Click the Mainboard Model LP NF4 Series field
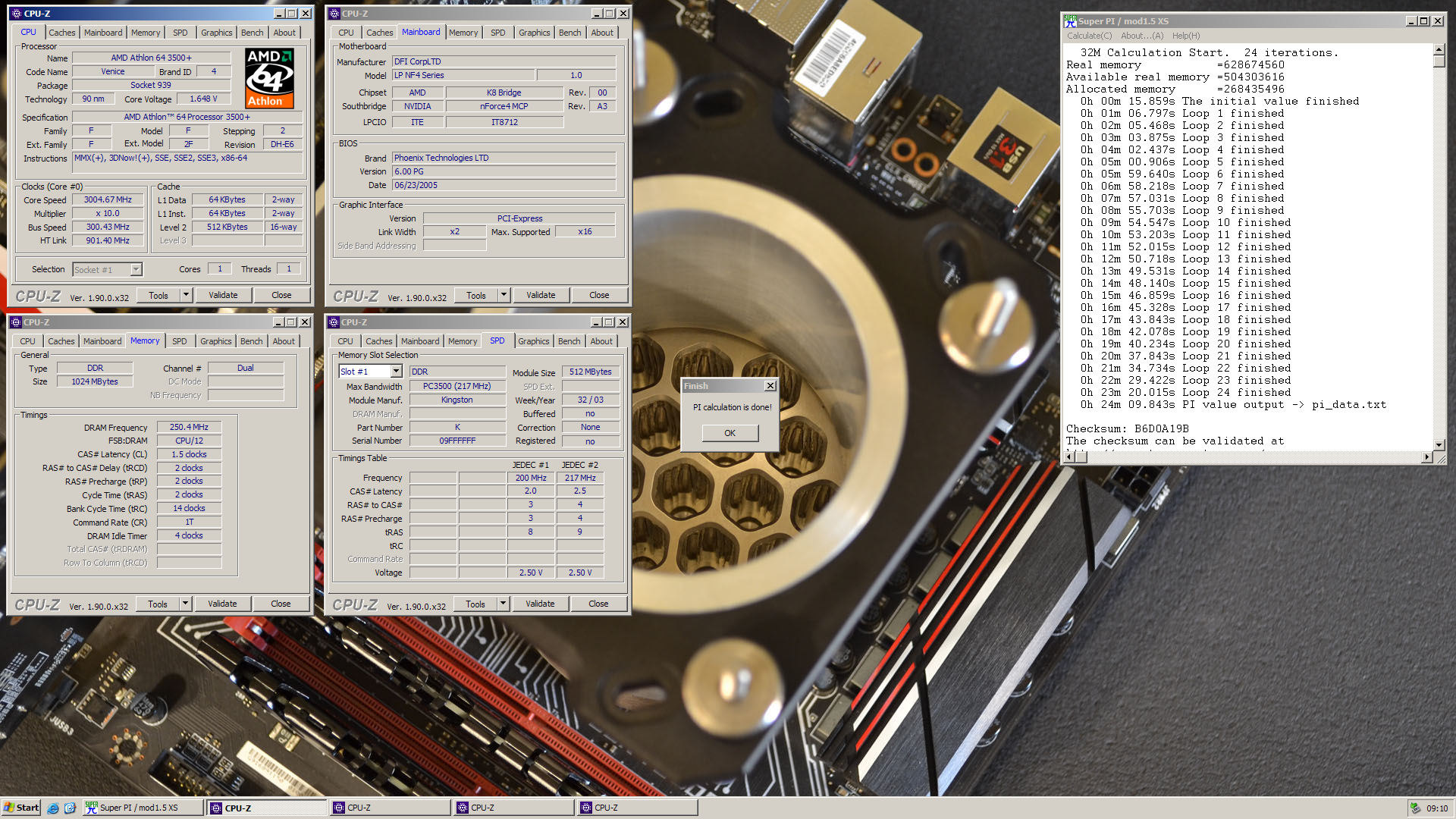 464,75
